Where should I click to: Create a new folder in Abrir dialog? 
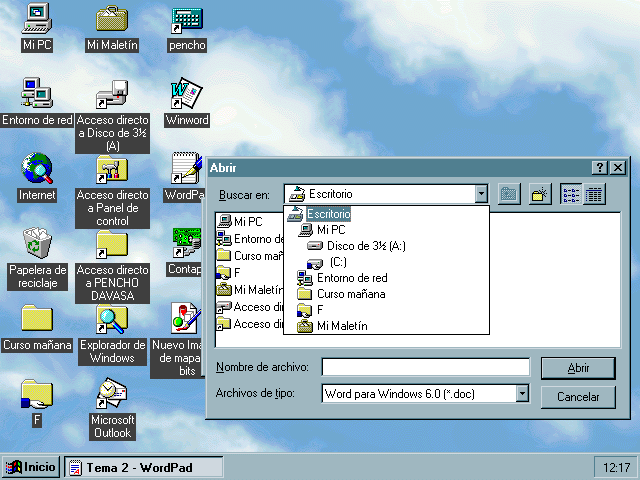540,194
